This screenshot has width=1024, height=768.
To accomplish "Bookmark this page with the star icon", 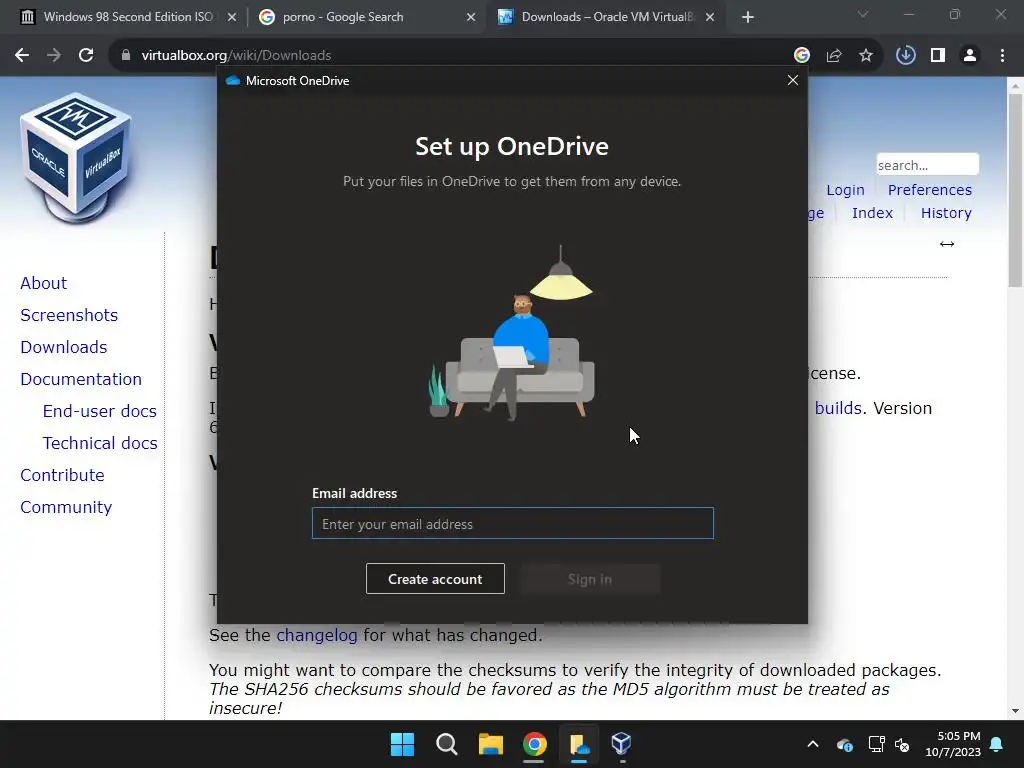I will click(x=866, y=56).
